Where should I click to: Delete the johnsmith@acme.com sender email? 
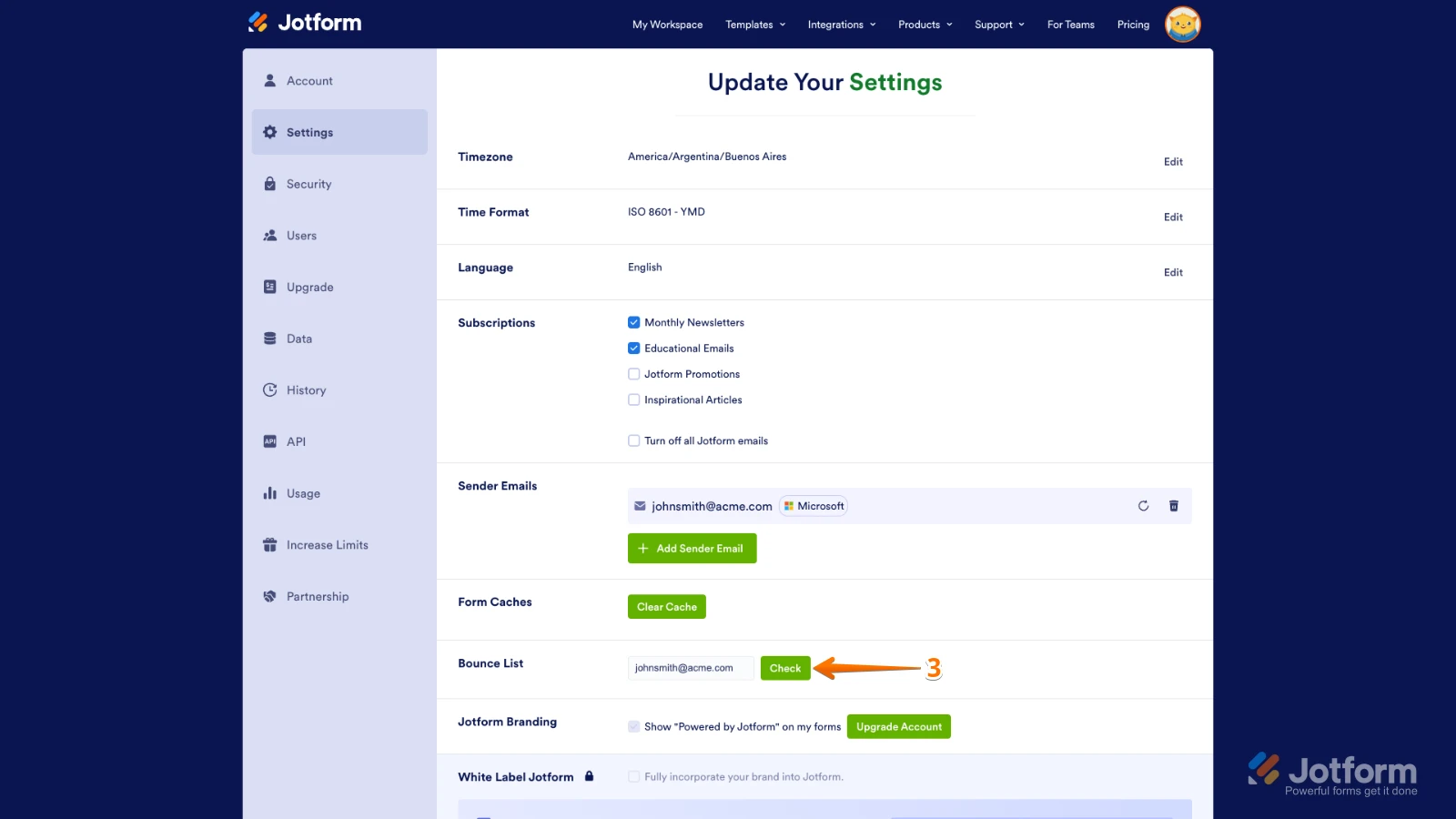1174,506
